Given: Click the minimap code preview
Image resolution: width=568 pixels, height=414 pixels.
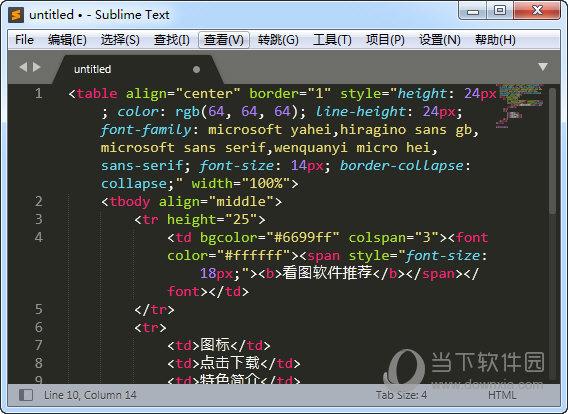Looking at the screenshot, I should click(x=521, y=106).
